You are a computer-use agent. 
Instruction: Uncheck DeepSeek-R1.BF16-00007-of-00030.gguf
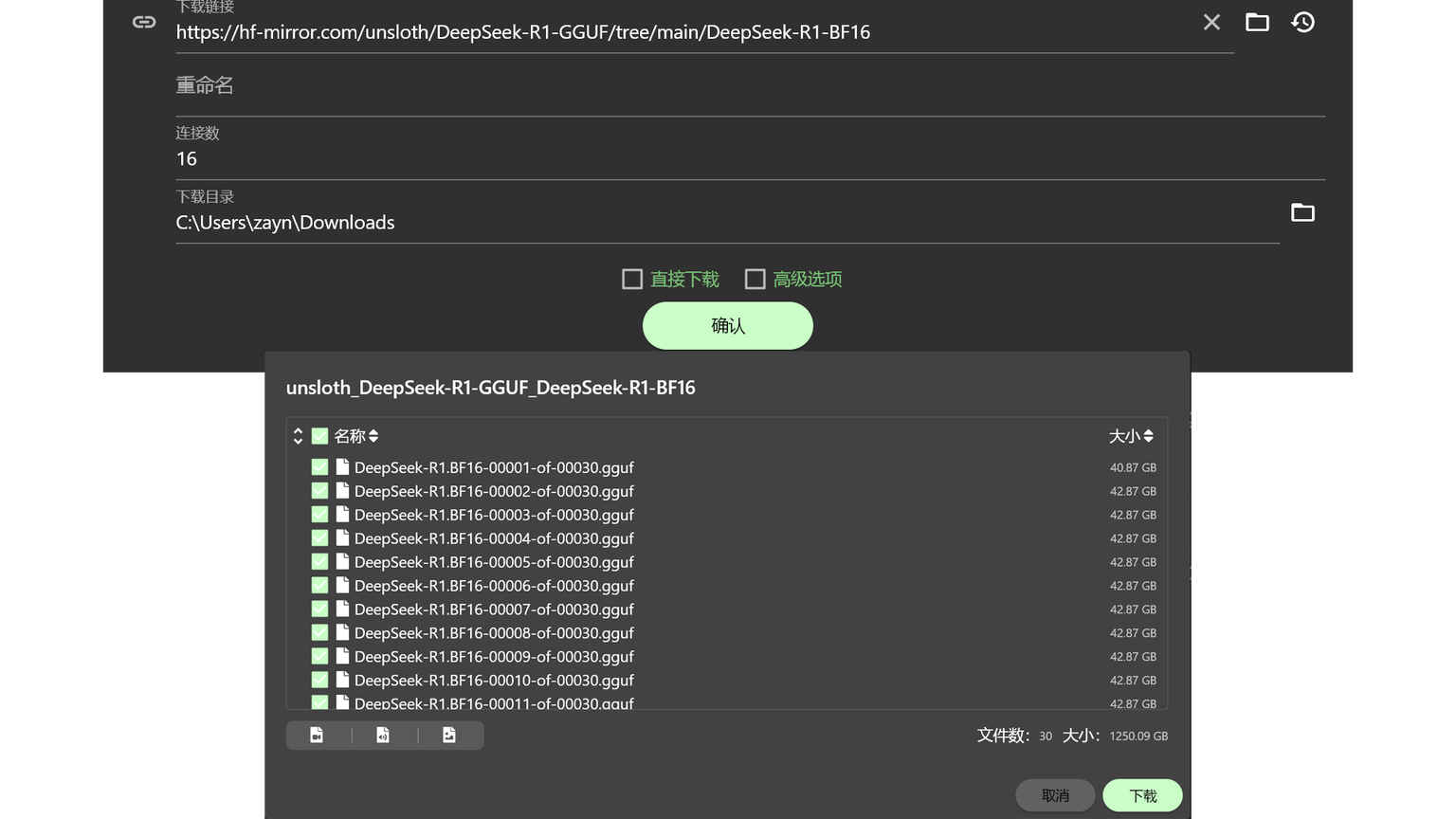tap(319, 610)
